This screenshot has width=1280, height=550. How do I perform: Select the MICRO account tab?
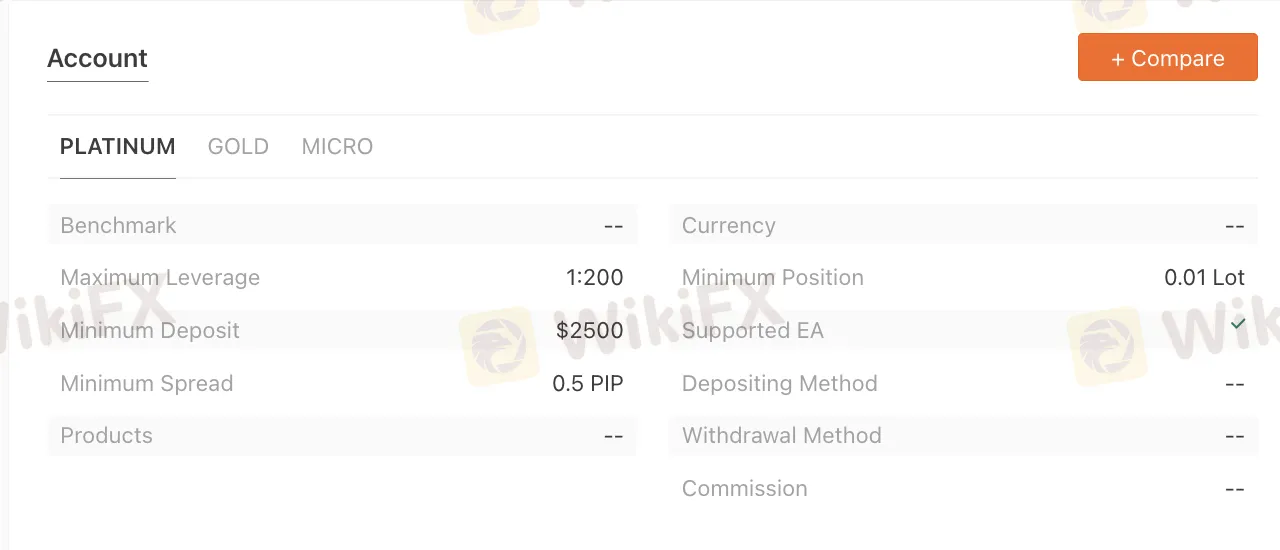(x=337, y=147)
